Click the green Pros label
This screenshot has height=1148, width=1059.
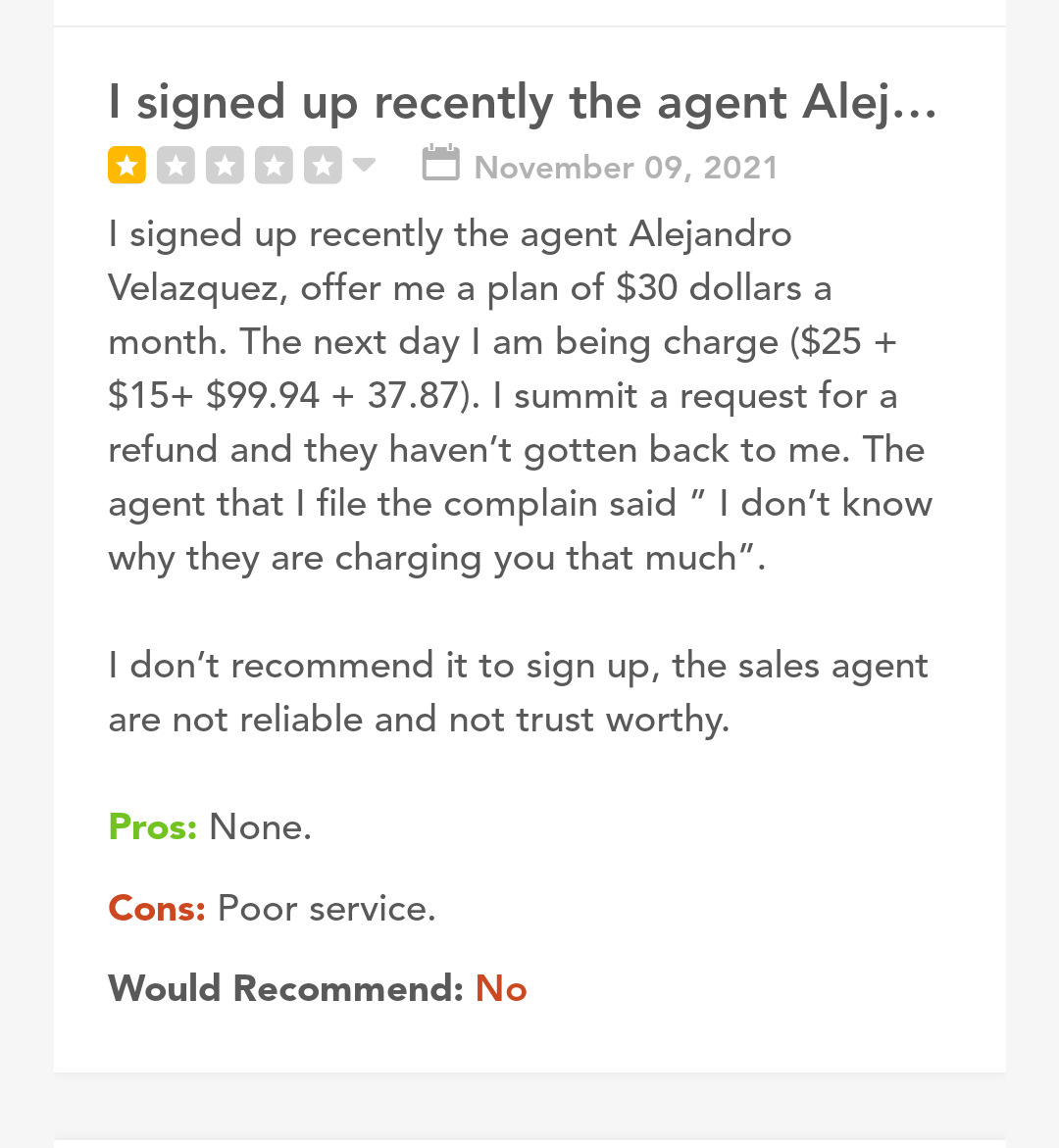point(152,827)
